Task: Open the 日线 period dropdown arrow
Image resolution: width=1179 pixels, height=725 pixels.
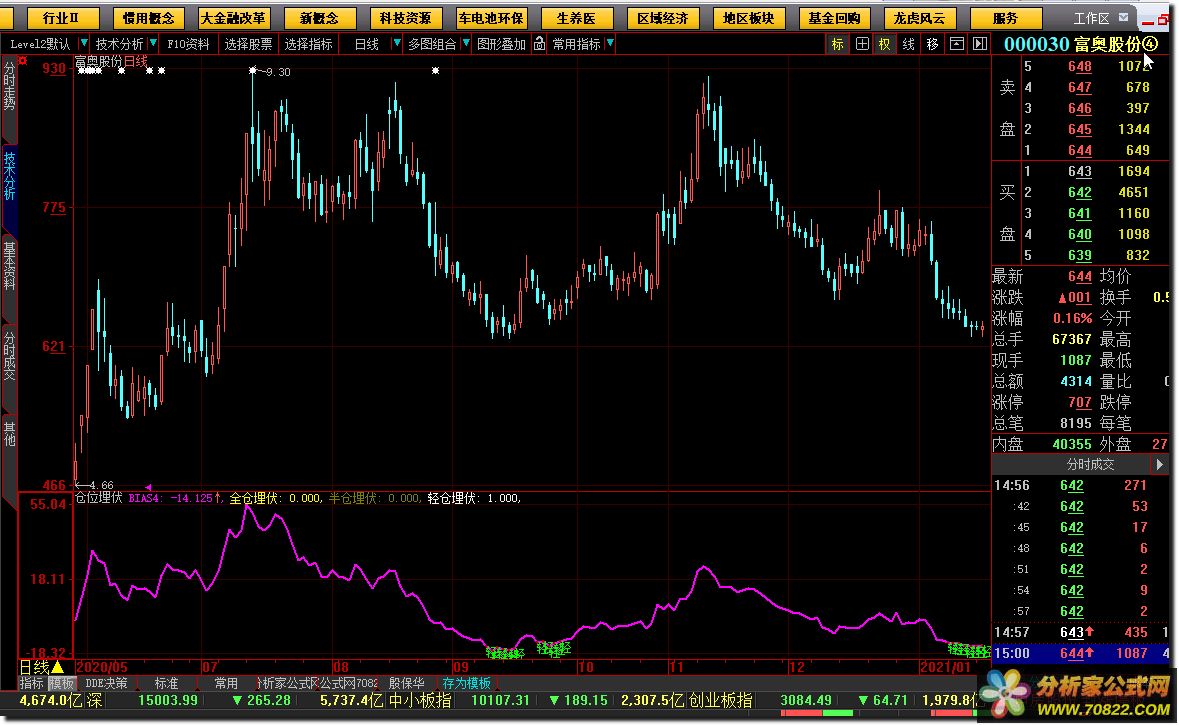Action: click(x=396, y=44)
